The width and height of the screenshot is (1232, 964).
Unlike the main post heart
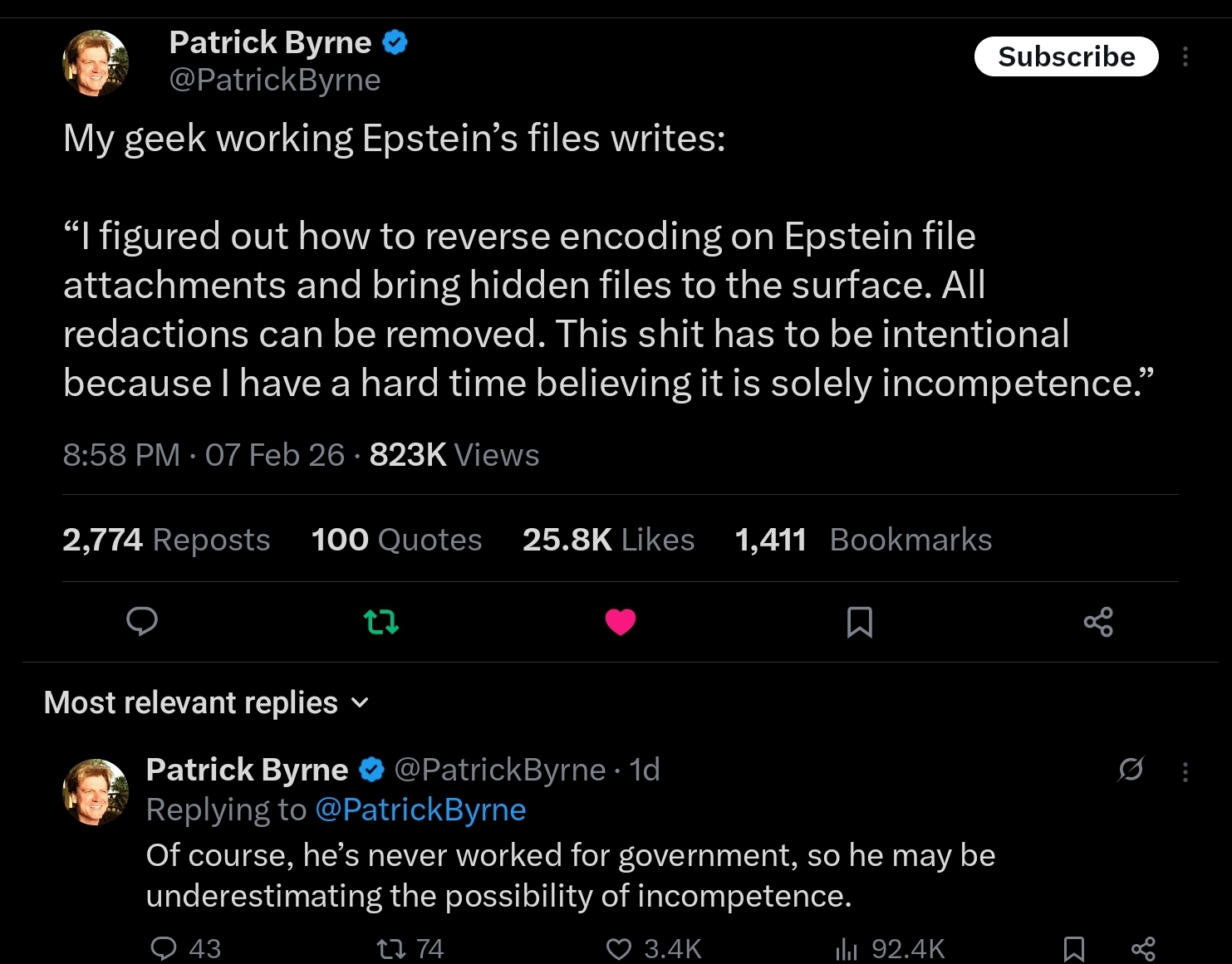[621, 621]
